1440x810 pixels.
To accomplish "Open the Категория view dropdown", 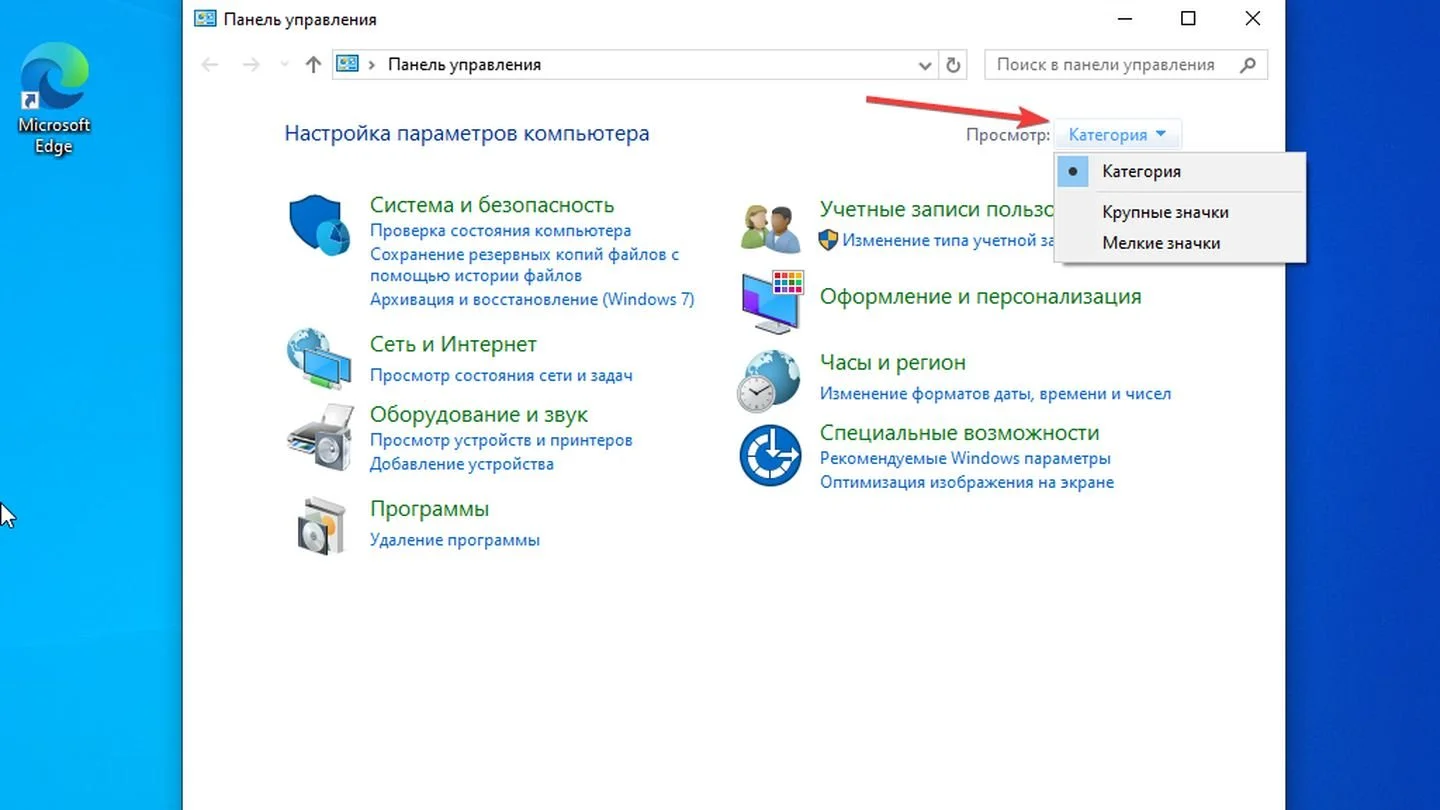I will [x=1117, y=134].
